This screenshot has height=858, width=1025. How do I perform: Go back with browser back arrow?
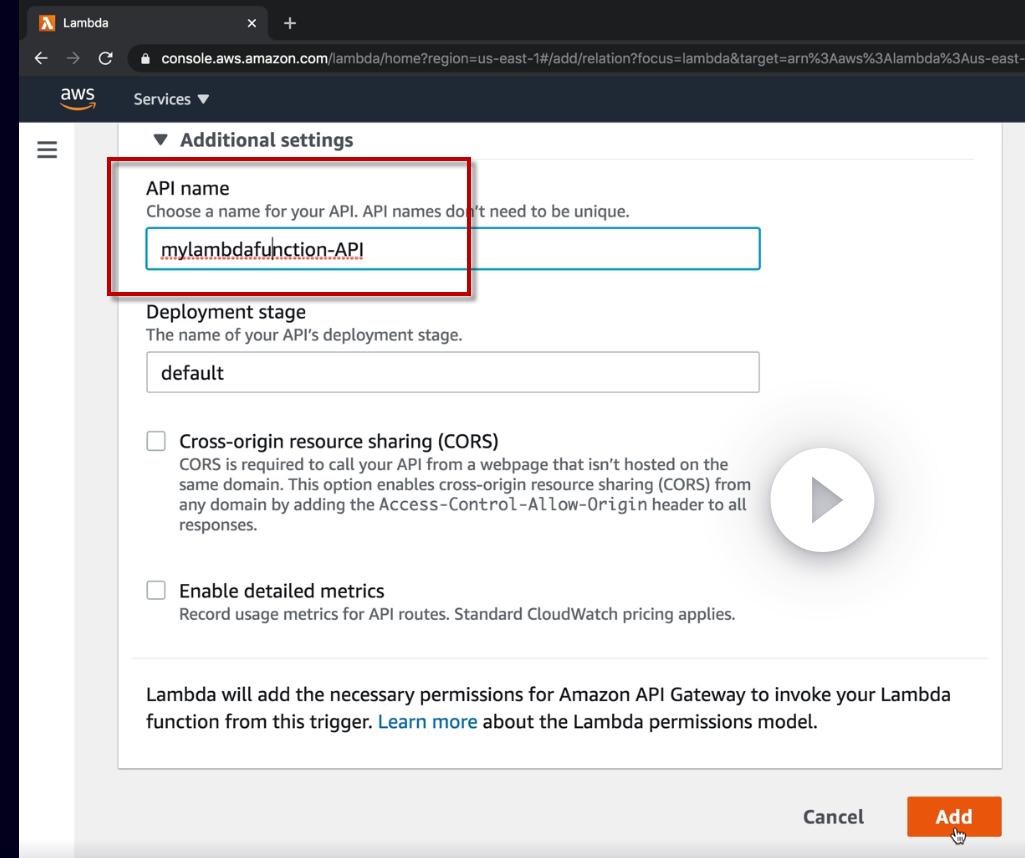(41, 58)
